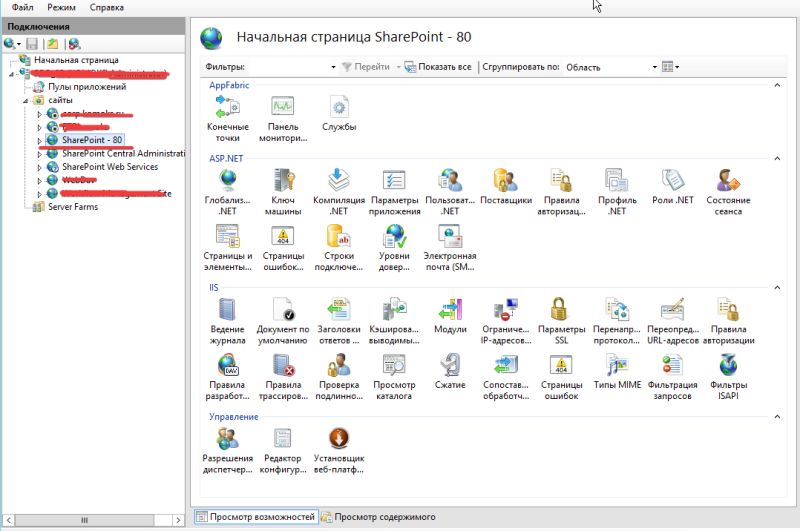
Task: Click the Перейти filter button
Action: (366, 67)
